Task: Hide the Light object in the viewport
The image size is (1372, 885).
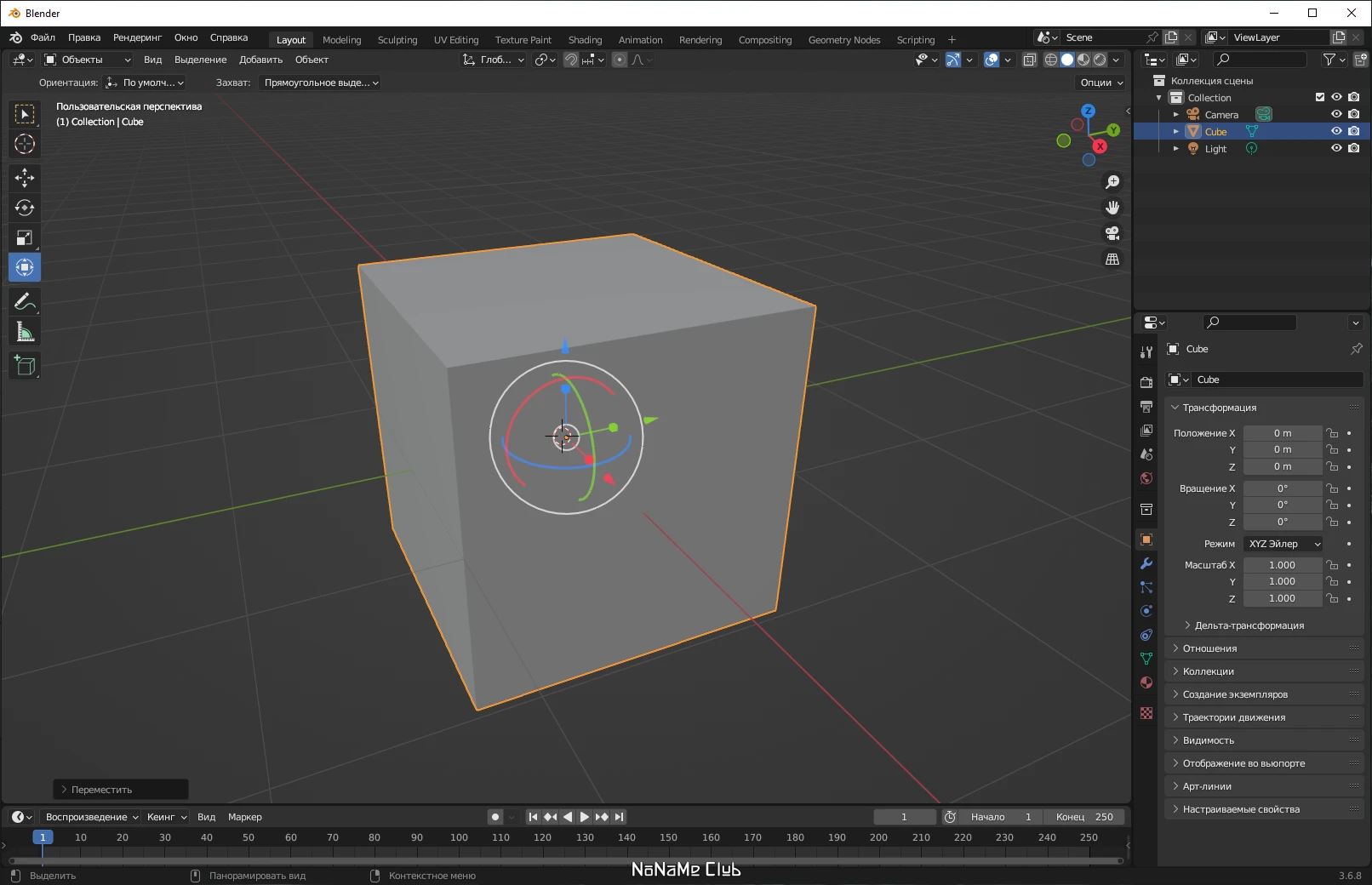Action: [x=1336, y=148]
